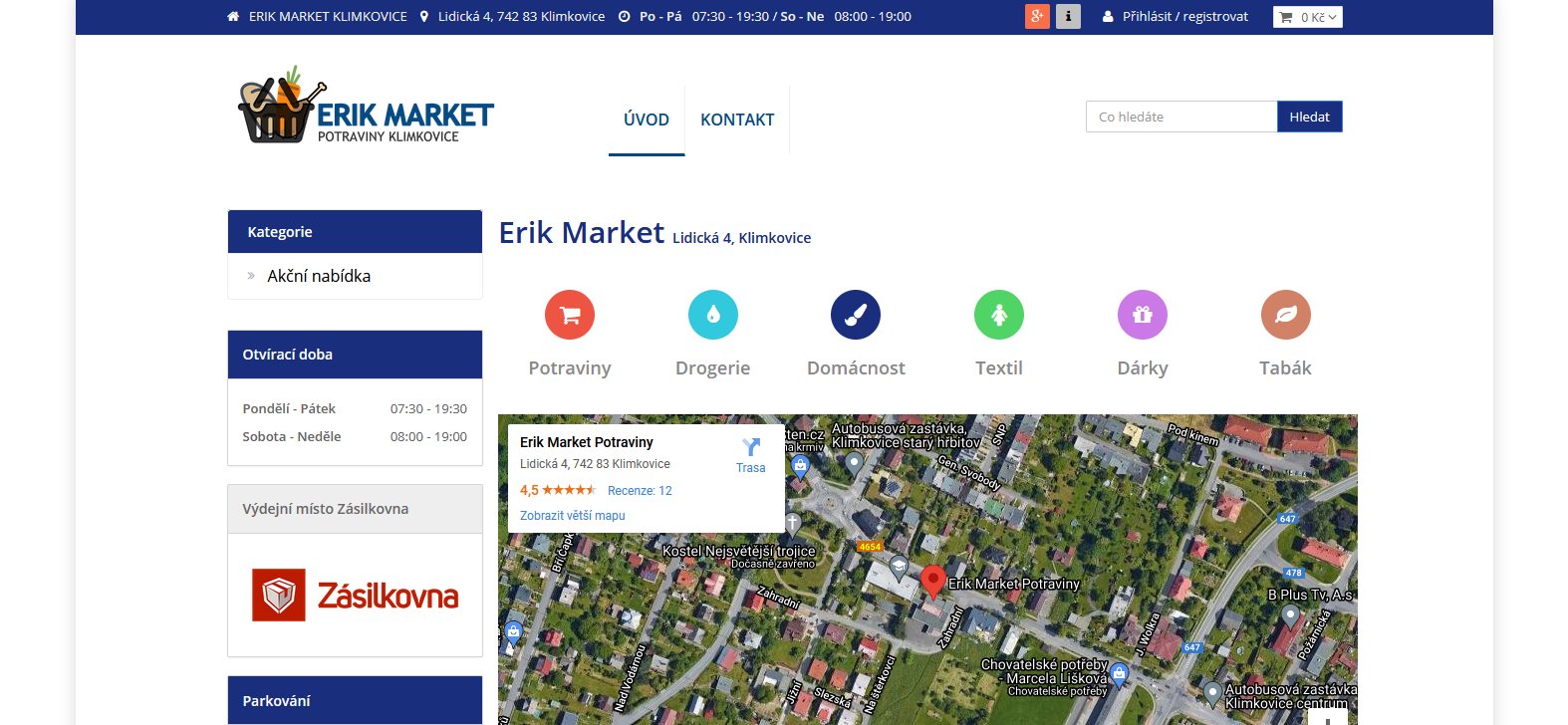
Task: Open the Dárky gift icon
Action: [1143, 315]
